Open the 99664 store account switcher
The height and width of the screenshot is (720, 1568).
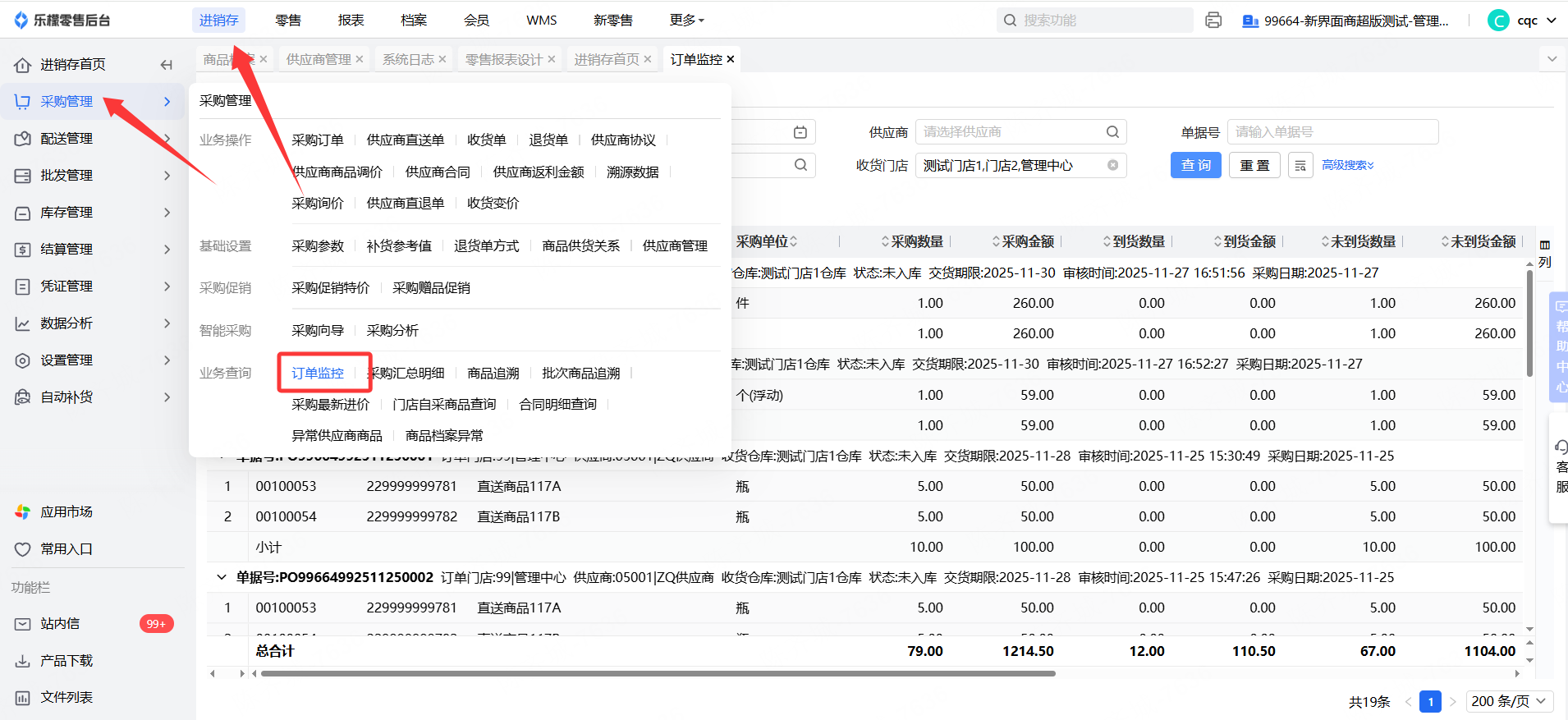point(1346,21)
